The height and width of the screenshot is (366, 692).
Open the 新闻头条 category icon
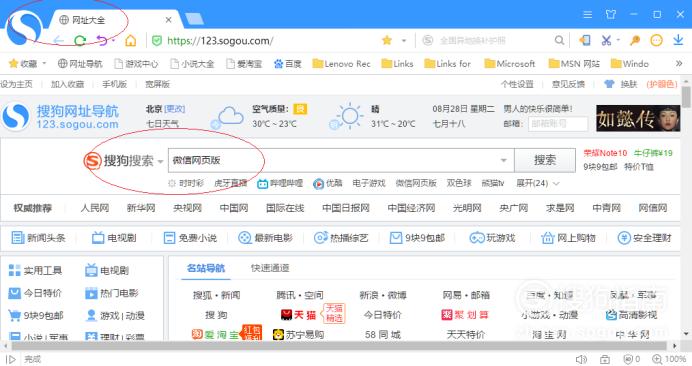(18, 238)
